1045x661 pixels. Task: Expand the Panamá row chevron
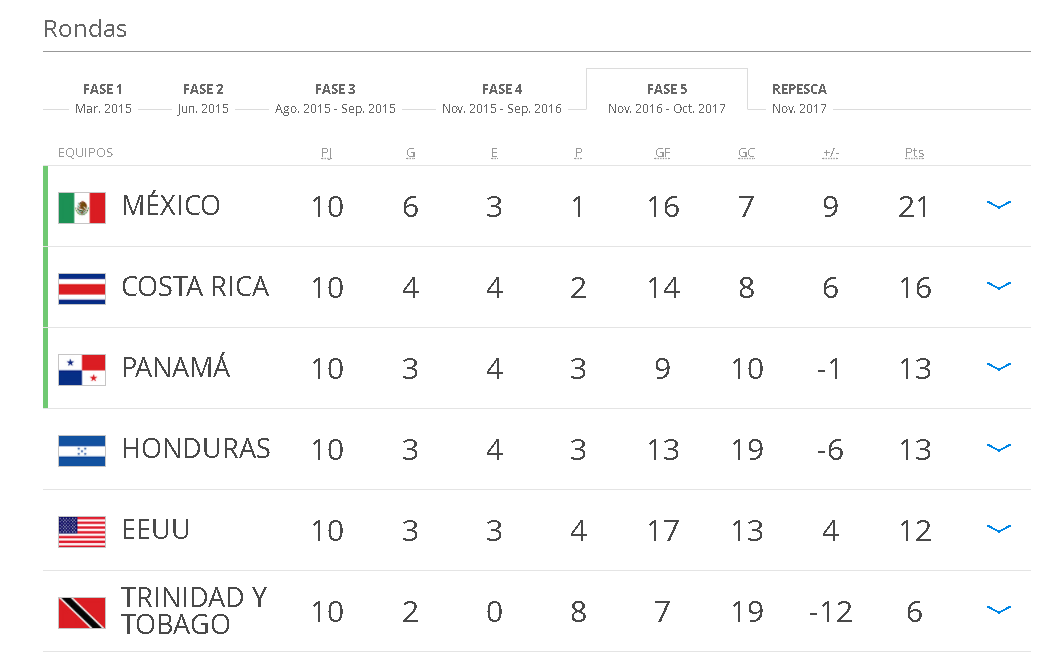998,367
